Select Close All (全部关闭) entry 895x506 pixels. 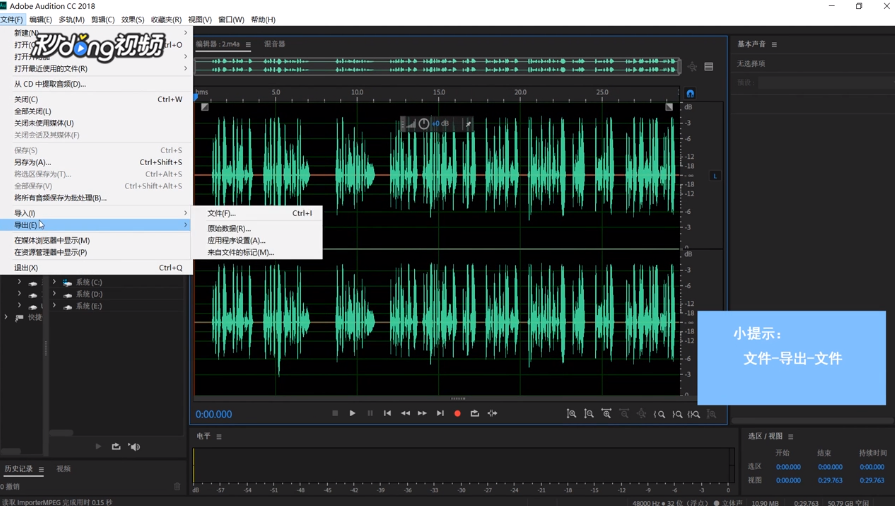tap(96, 111)
